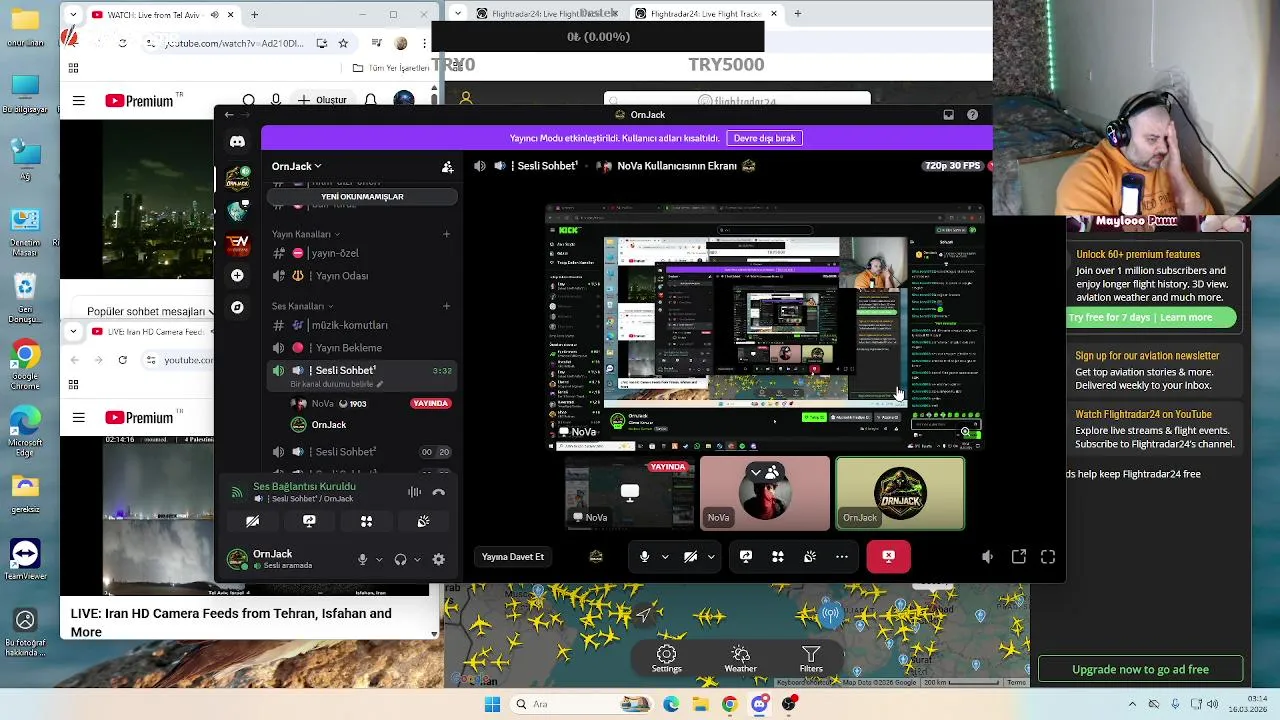
Task: Toggle camera in the call toolbar
Action: click(x=690, y=557)
